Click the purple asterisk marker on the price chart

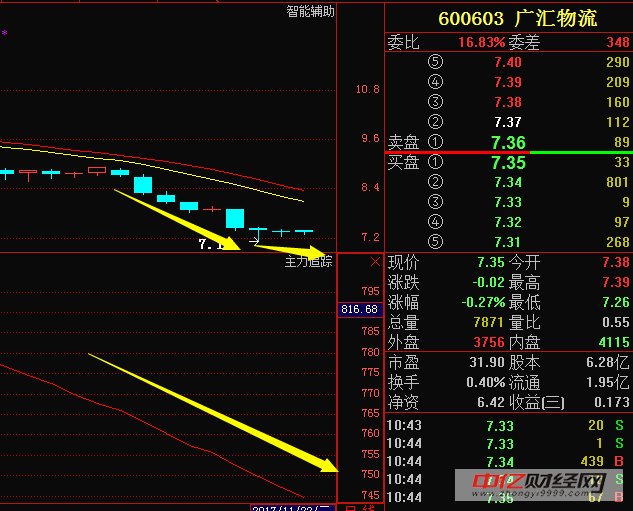(4, 33)
